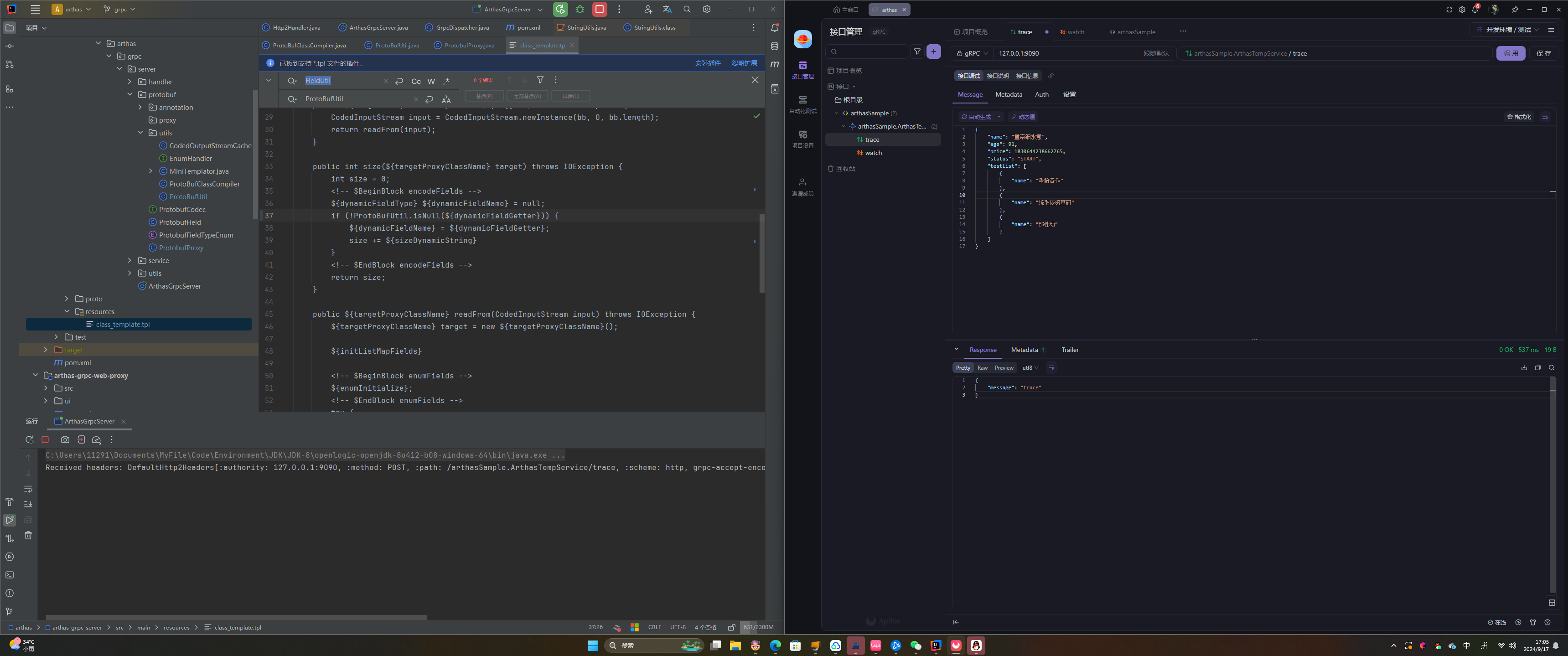Viewport: 1568px width, 656px height.
Task: Open the environment dropdown 开发环境 / 测试
Action: click(1506, 29)
